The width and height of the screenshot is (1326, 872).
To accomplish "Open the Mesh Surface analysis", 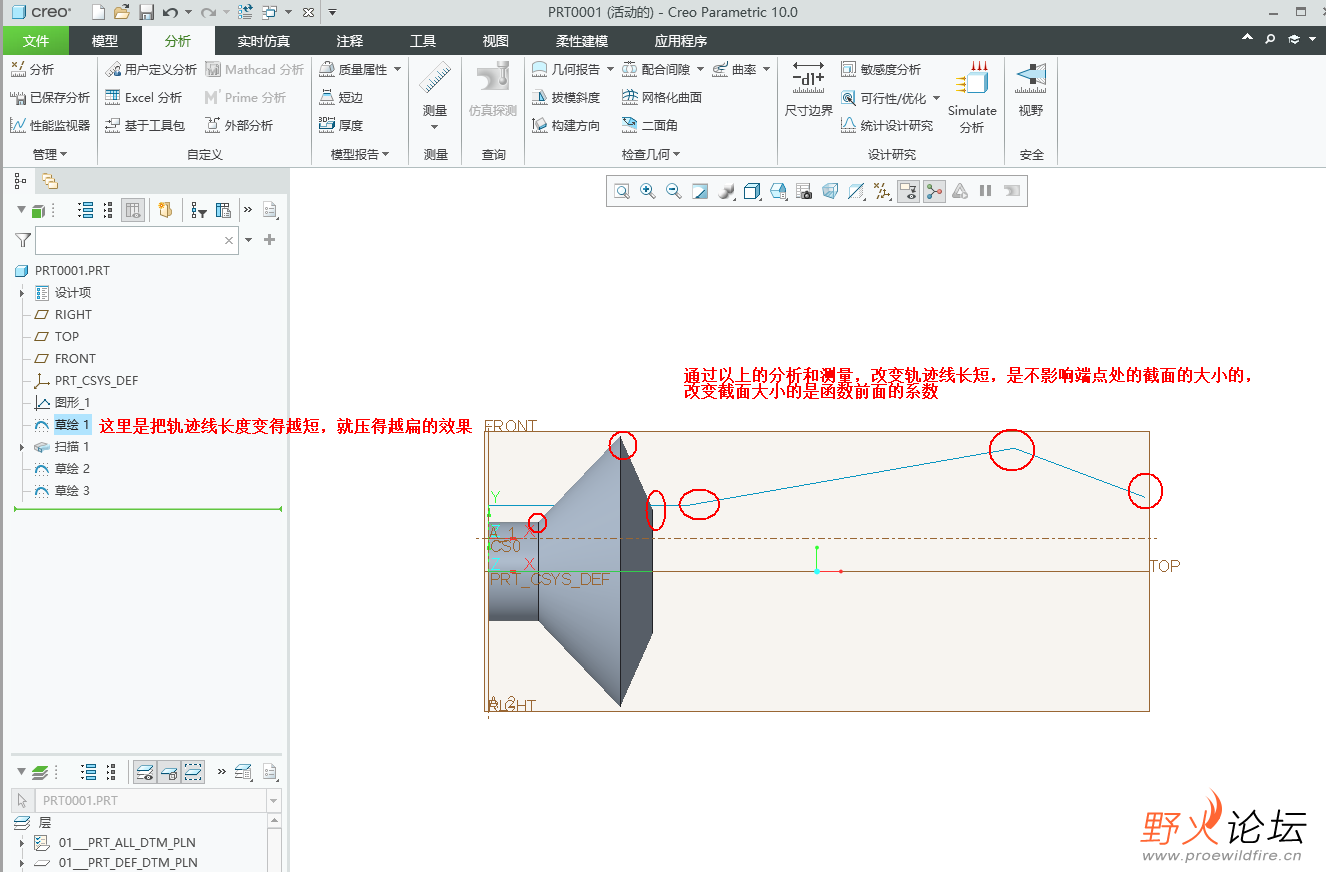I will coord(662,97).
